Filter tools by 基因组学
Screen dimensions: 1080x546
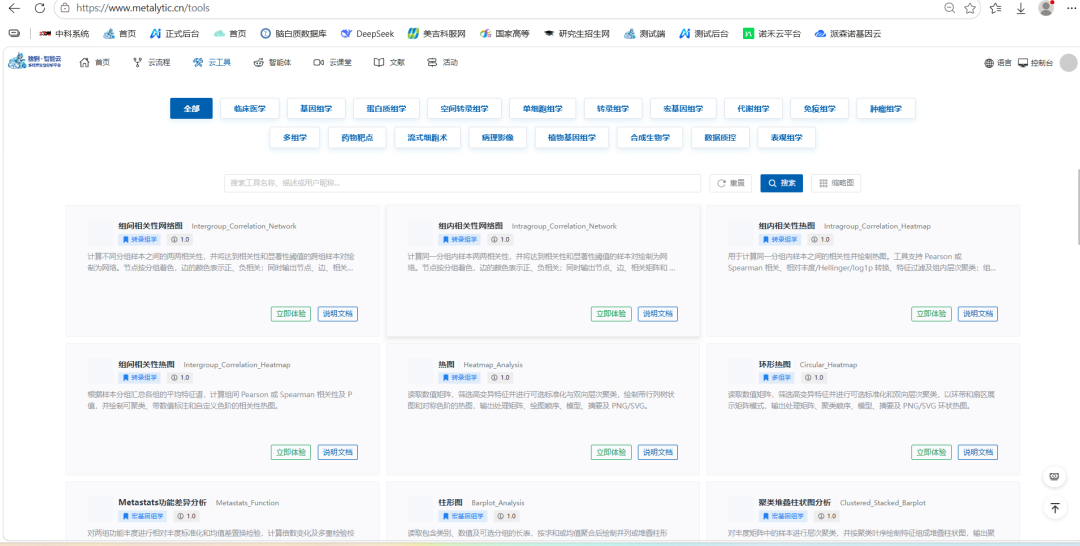click(x=316, y=109)
